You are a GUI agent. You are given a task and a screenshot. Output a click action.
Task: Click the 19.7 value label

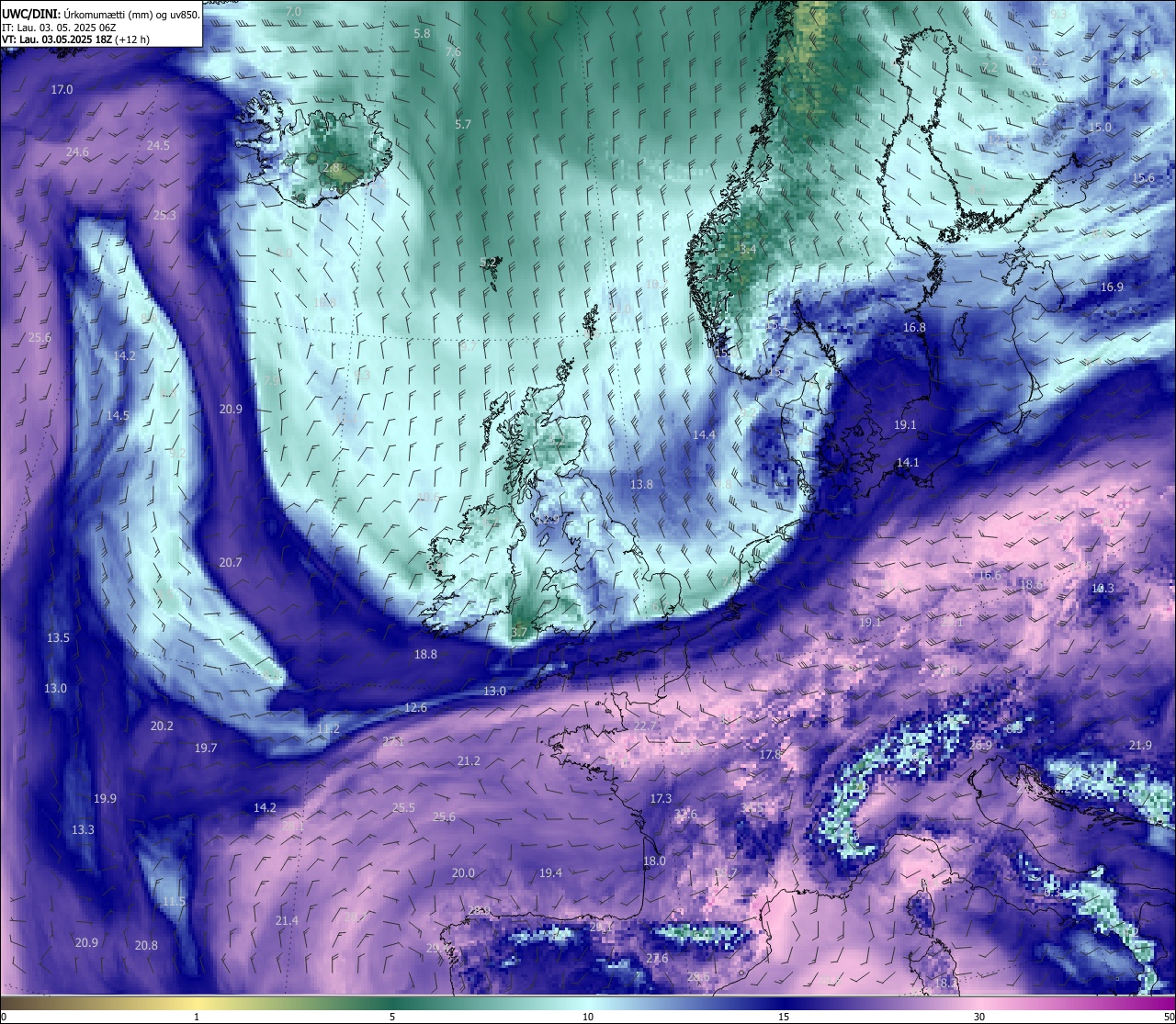click(x=206, y=748)
